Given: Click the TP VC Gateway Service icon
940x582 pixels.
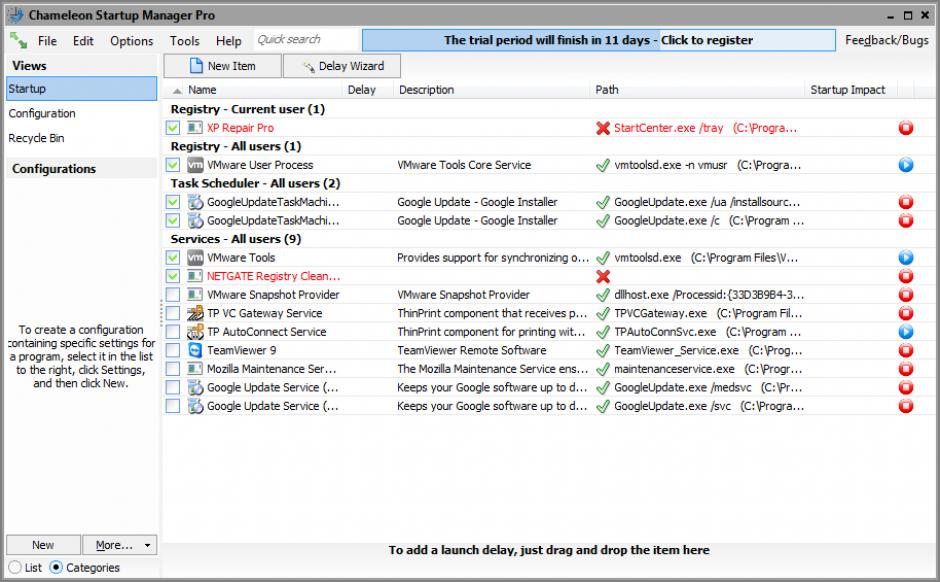Looking at the screenshot, I should coord(195,313).
